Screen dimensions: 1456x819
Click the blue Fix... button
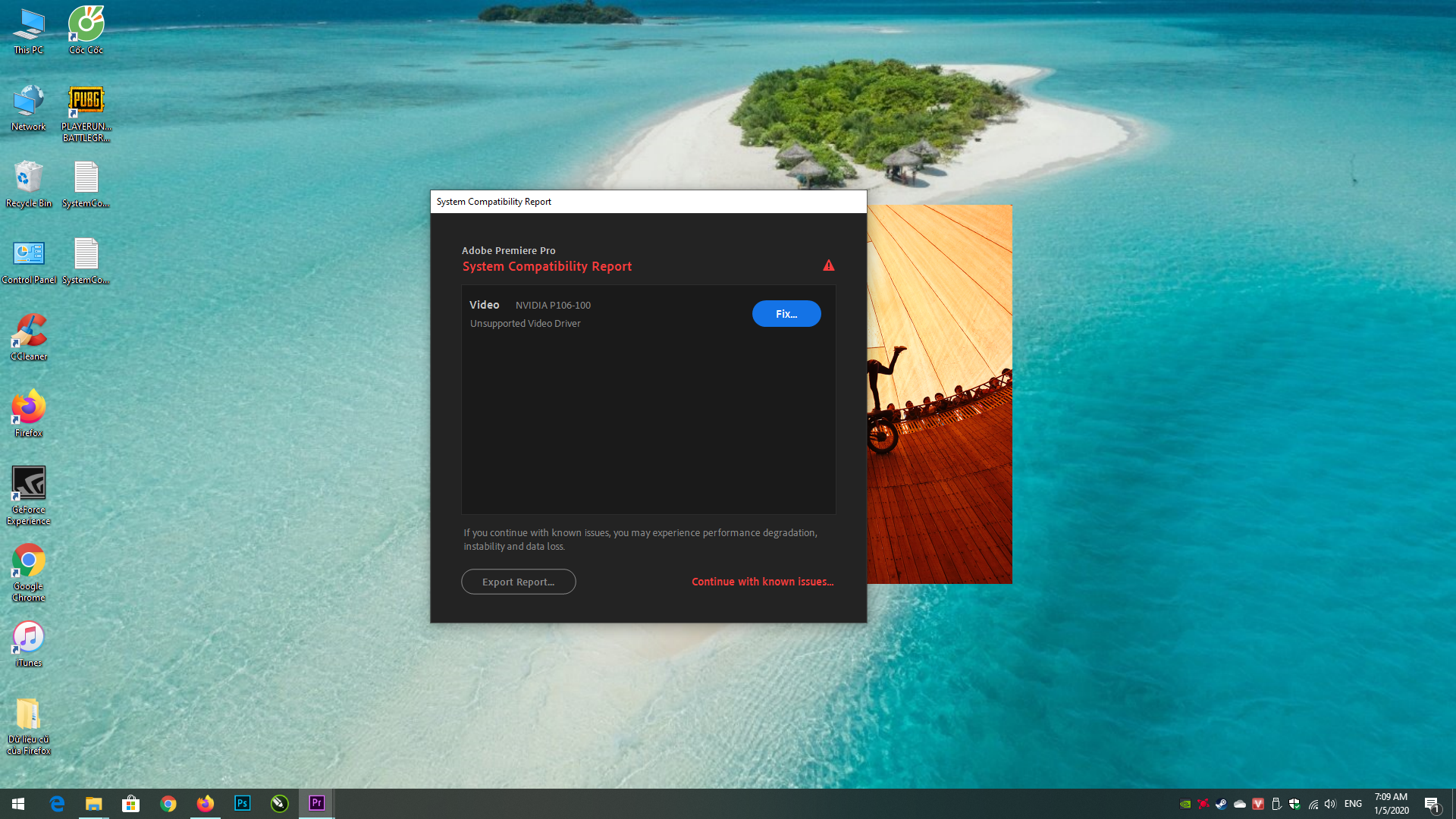(x=786, y=314)
